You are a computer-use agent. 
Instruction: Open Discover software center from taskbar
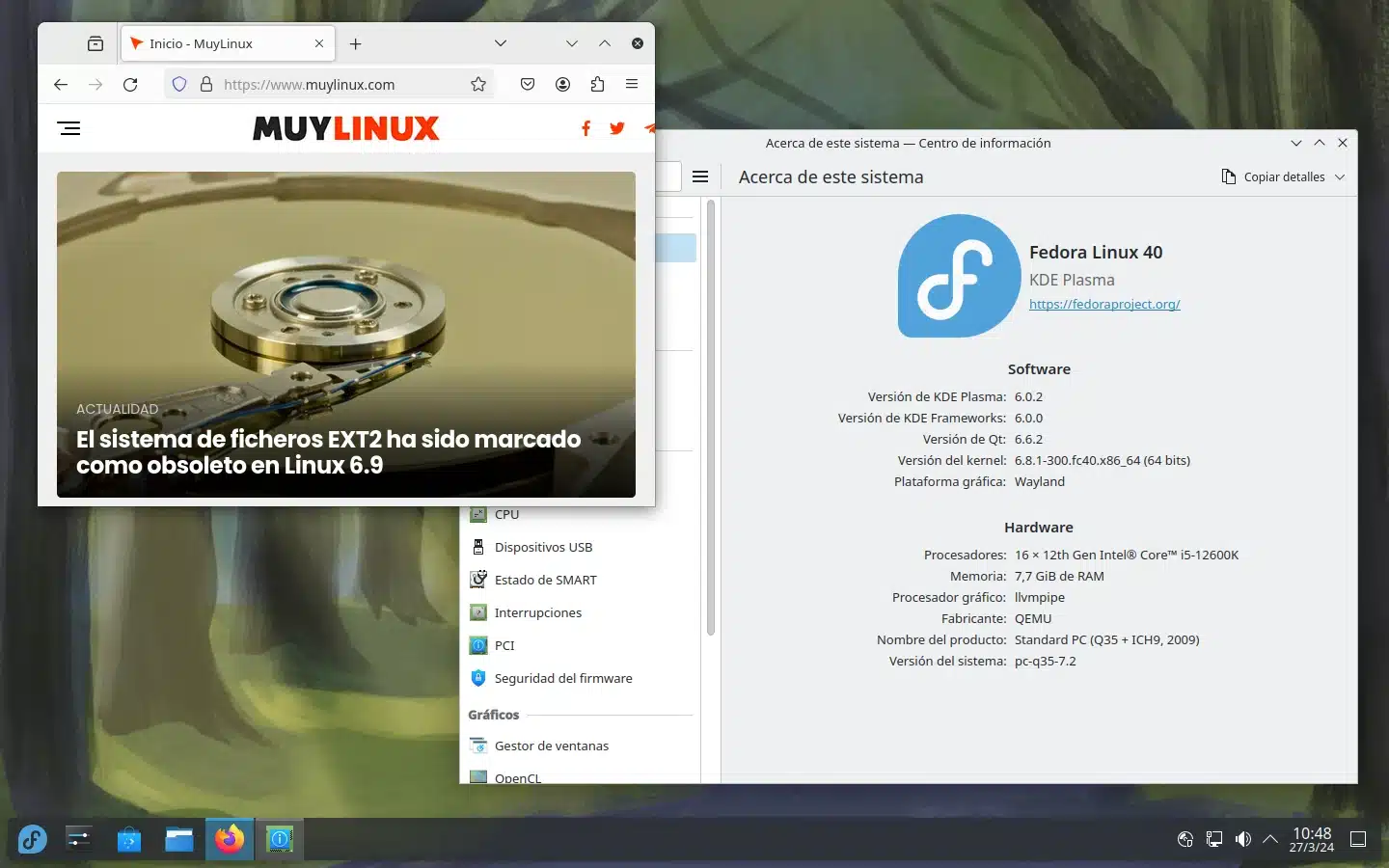point(129,839)
